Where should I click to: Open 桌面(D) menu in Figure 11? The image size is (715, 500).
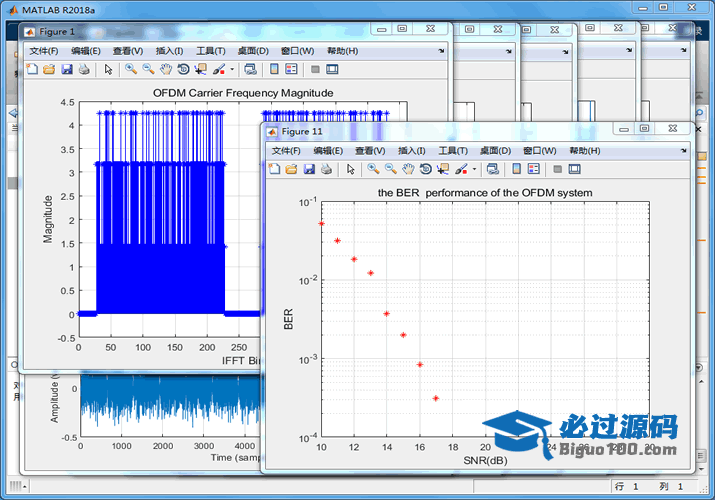pos(495,151)
